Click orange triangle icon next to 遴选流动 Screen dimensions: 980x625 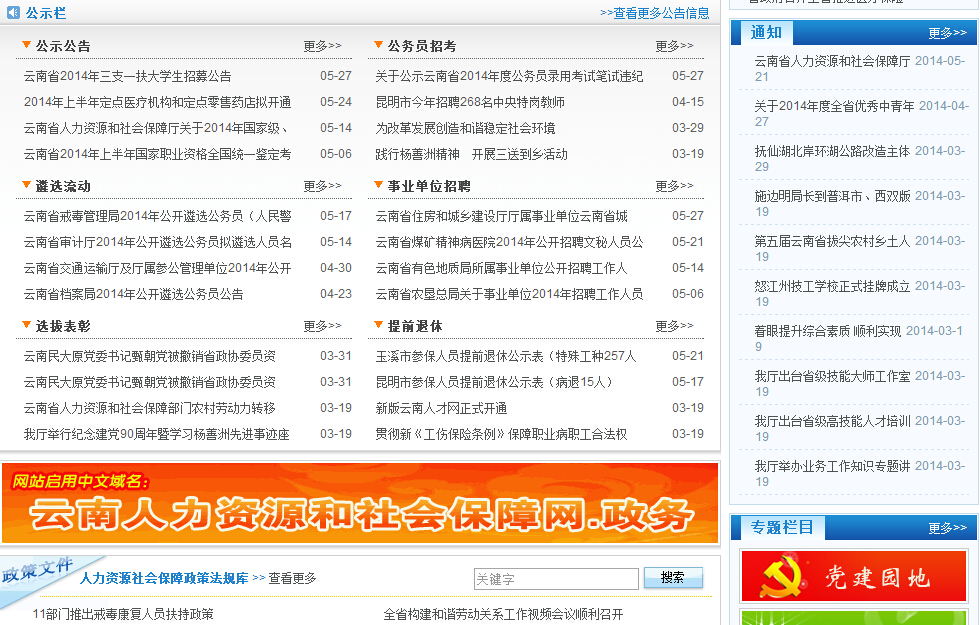[x=26, y=184]
